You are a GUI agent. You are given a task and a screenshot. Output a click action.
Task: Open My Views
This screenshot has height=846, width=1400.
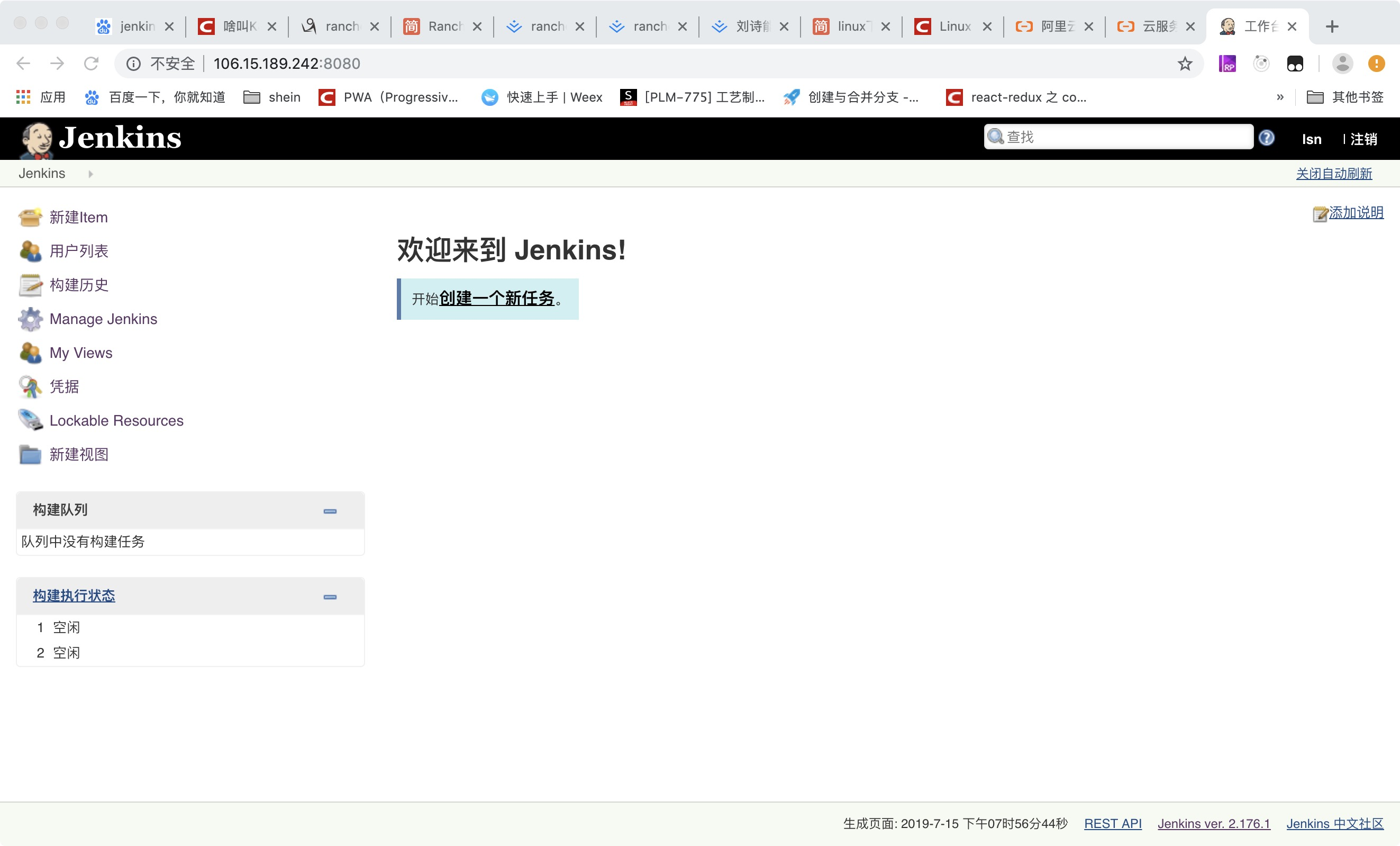[x=80, y=353]
